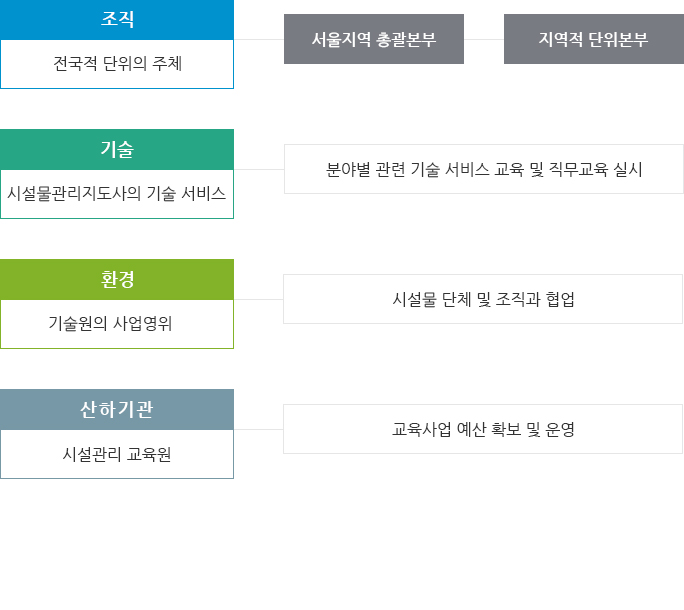Viewport: 684px width, 610px height.
Task: Click the 분야별 관련 기술 서비스 교육 box
Action: pos(484,169)
